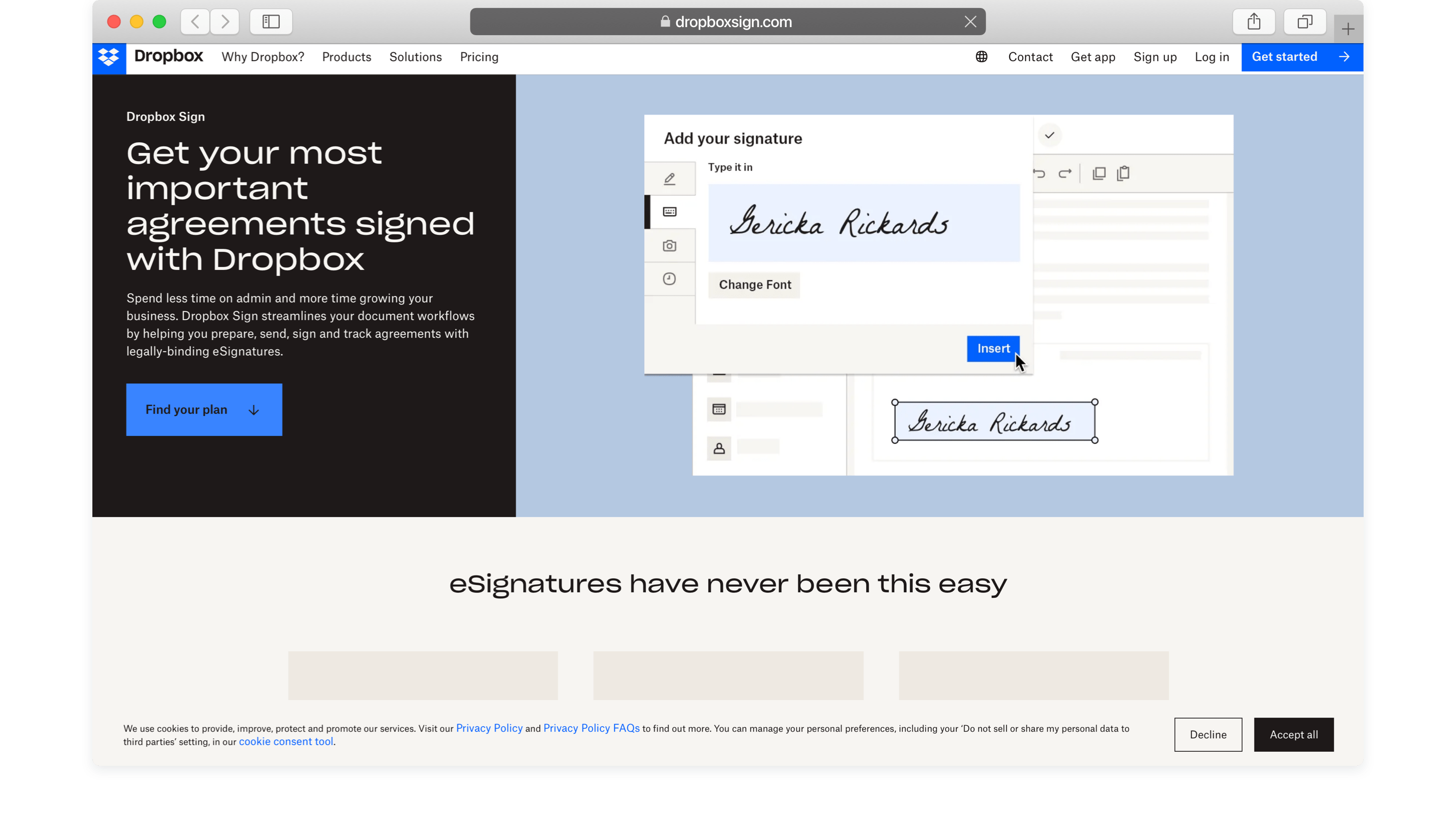Expand the Why Dropbox? menu
Screen dimensions: 1456x830
coord(263,57)
